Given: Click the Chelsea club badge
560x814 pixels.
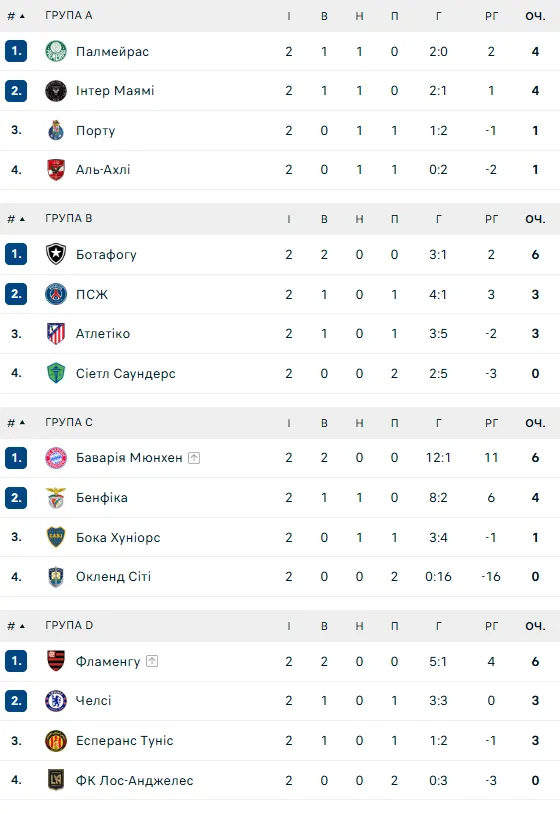Looking at the screenshot, I should 56,701.
